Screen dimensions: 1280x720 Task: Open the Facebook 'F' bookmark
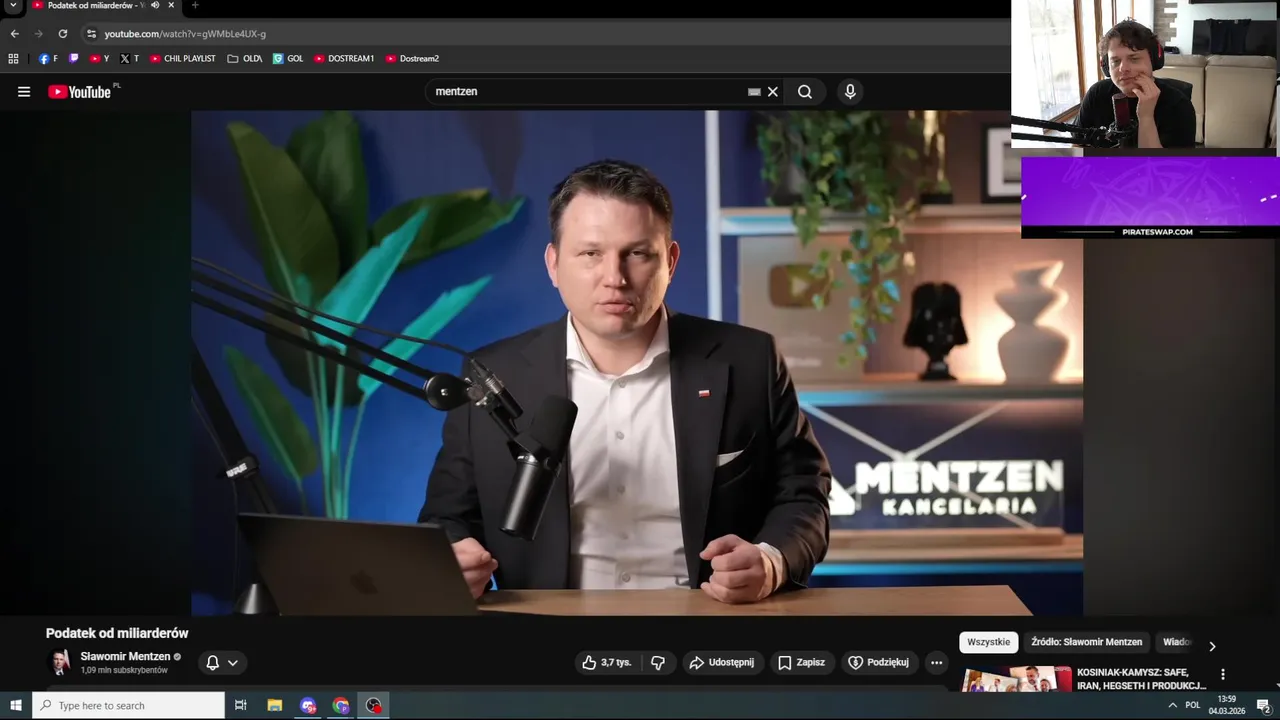[48, 59]
